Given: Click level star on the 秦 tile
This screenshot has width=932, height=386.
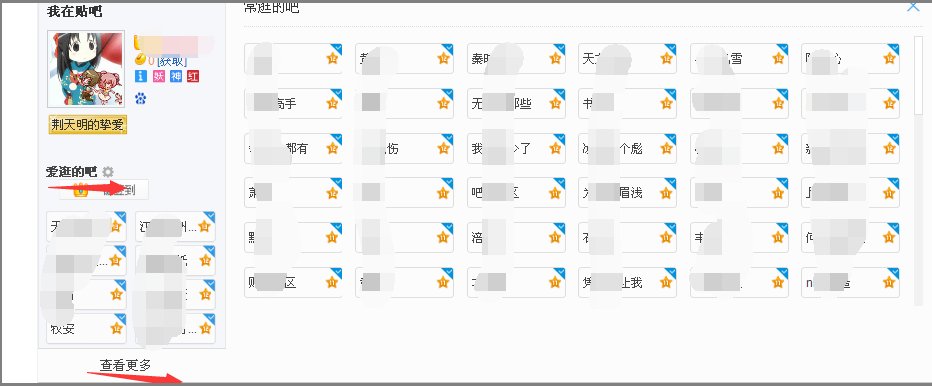Looking at the screenshot, I should pyautogui.click(x=555, y=58).
